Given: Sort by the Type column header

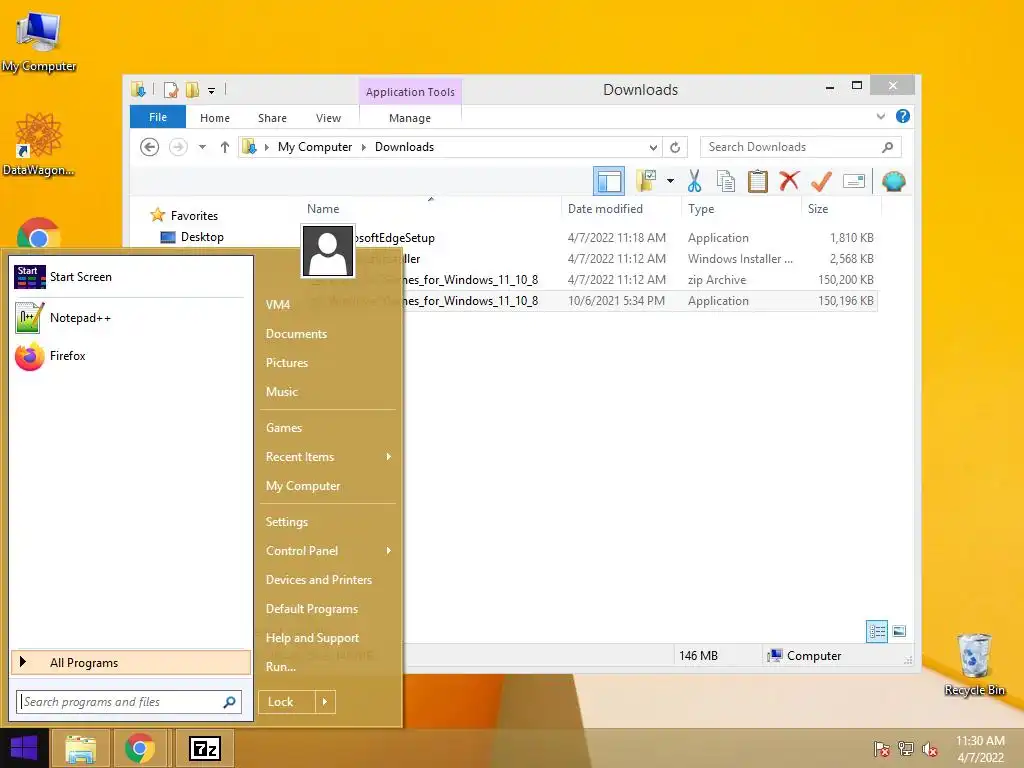Looking at the screenshot, I should (701, 209).
